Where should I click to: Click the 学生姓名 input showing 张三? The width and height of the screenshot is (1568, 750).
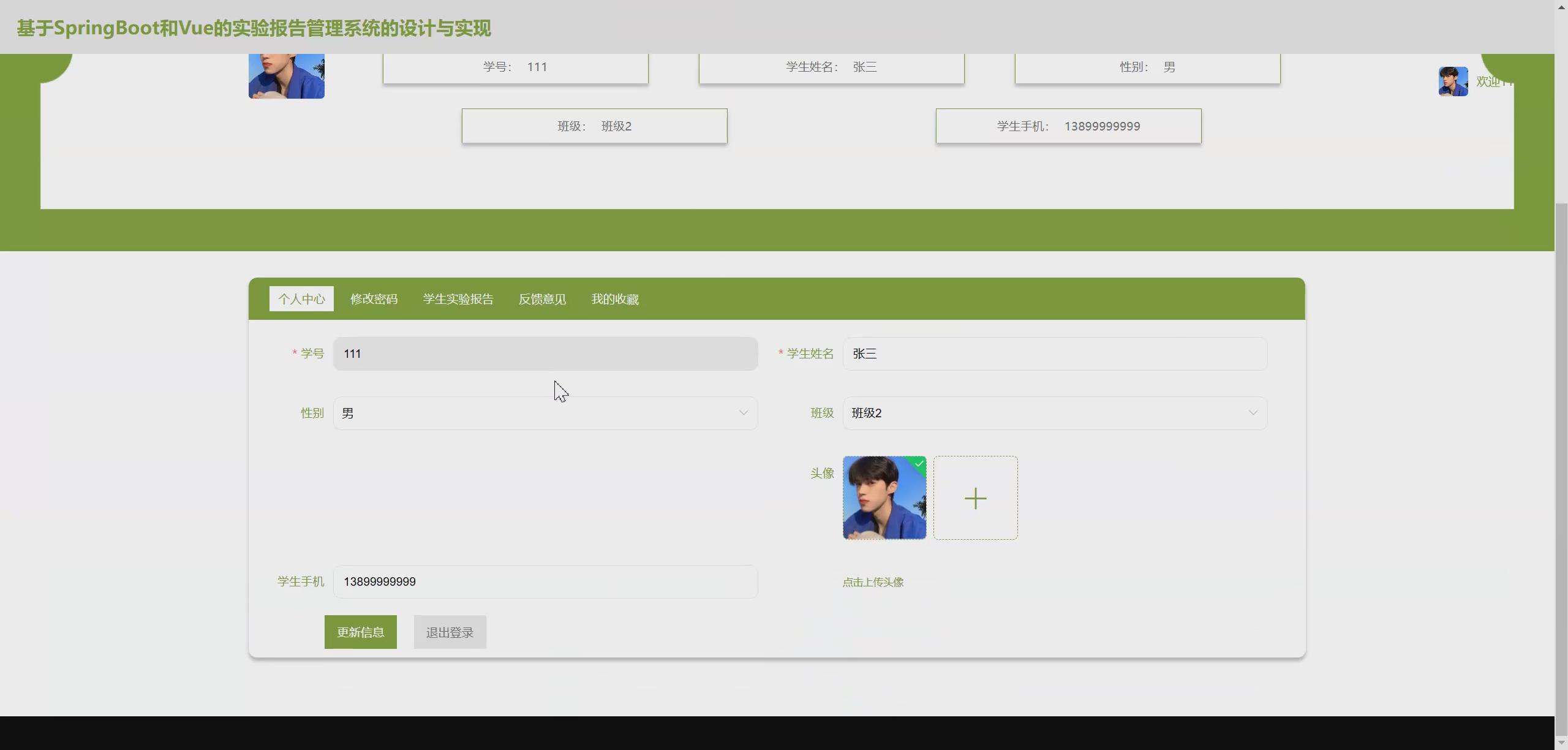point(1053,354)
